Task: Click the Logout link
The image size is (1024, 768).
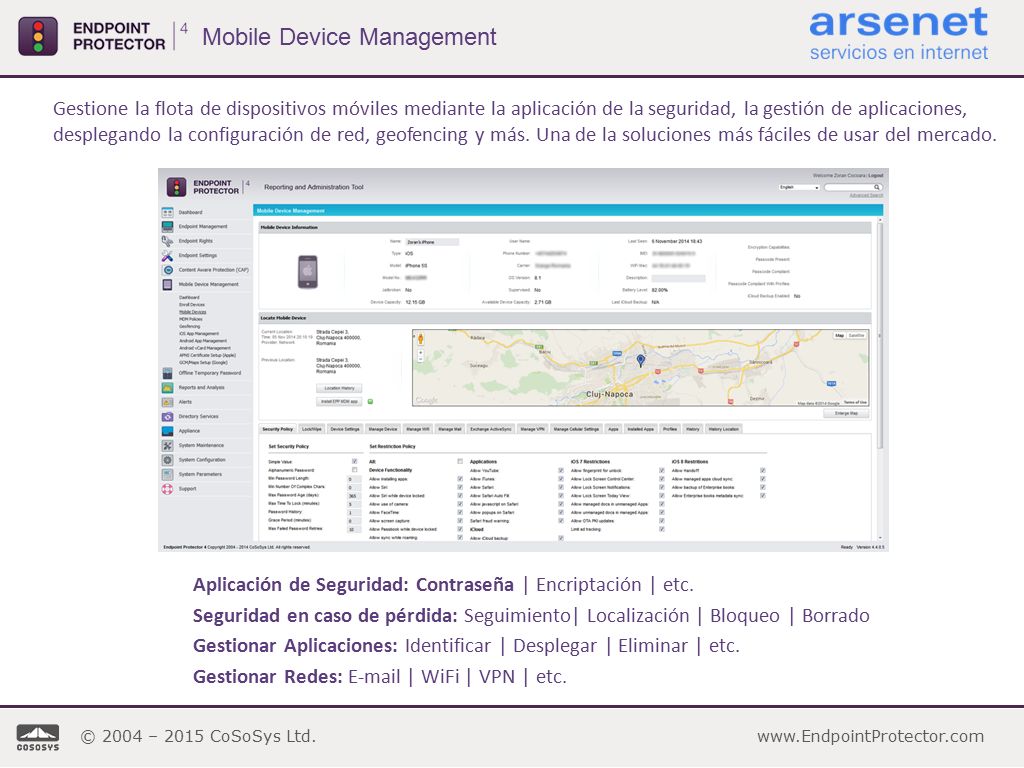Action: (x=876, y=176)
